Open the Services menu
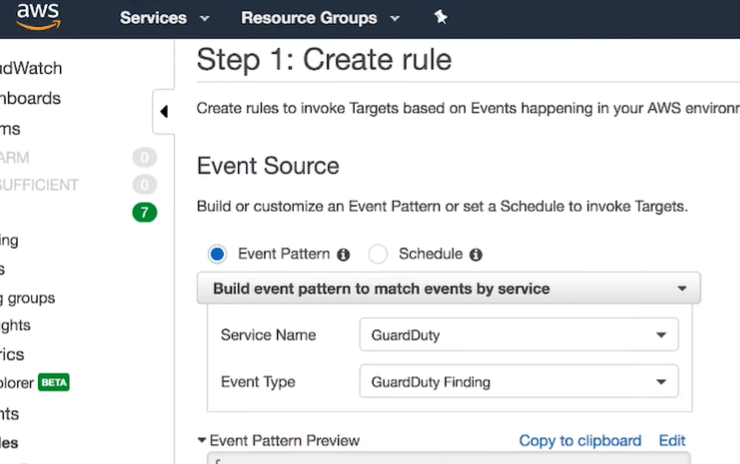Viewport: 740px width, 464px height. (x=164, y=18)
